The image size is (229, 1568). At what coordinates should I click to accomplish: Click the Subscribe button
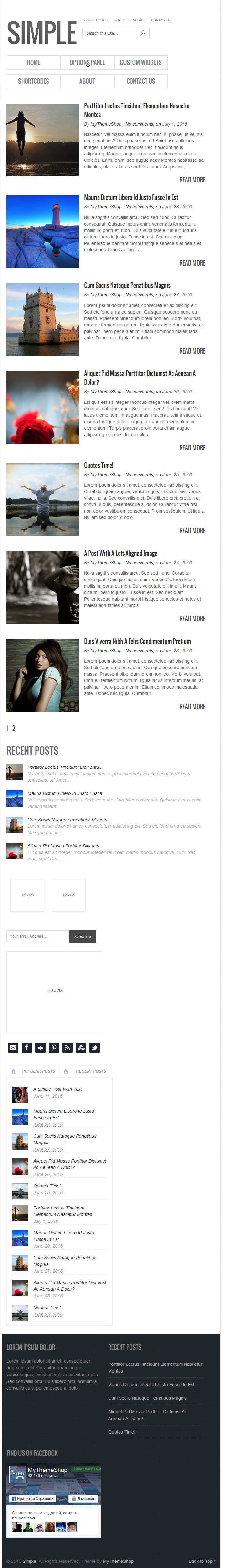[x=83, y=936]
